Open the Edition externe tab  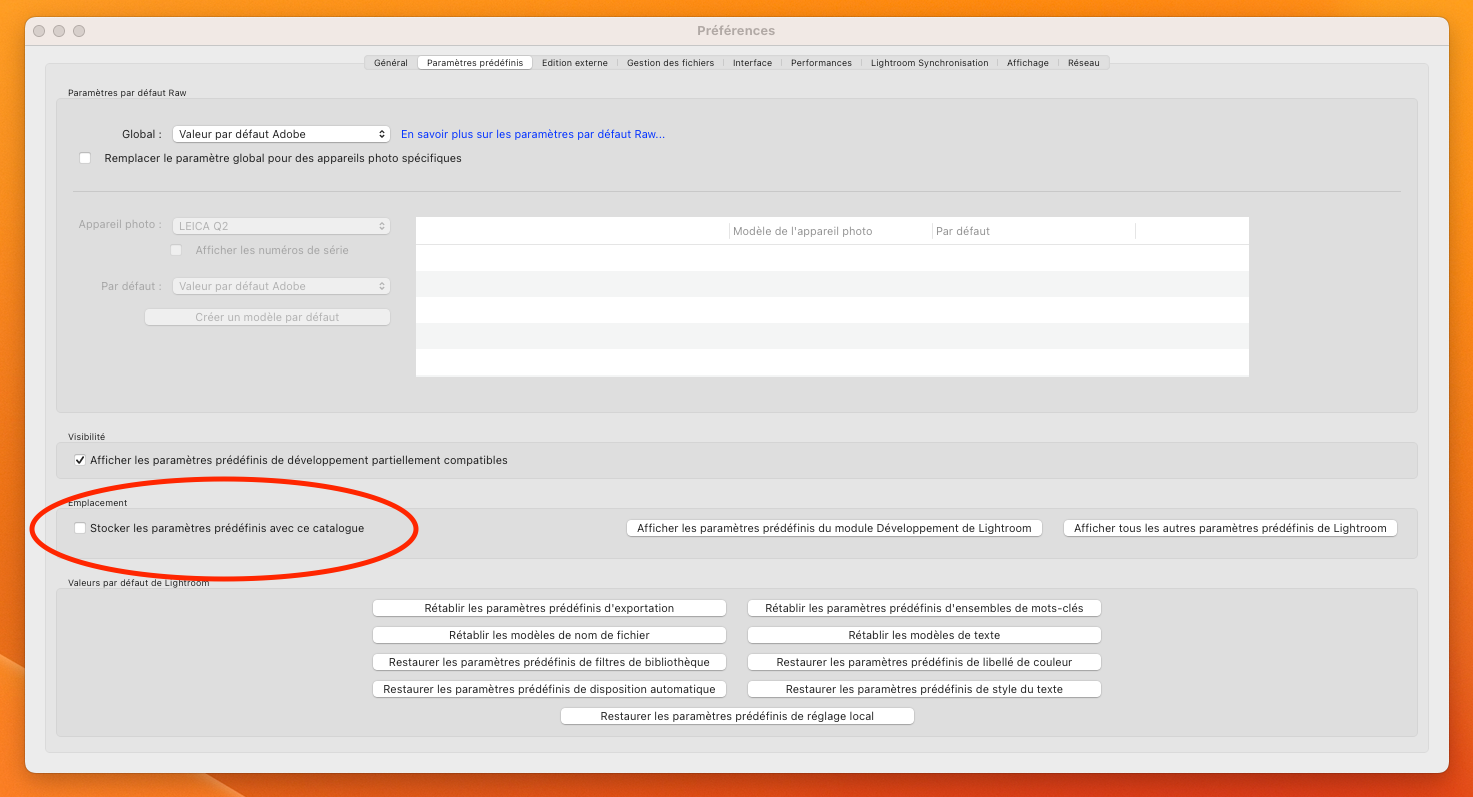coord(574,63)
